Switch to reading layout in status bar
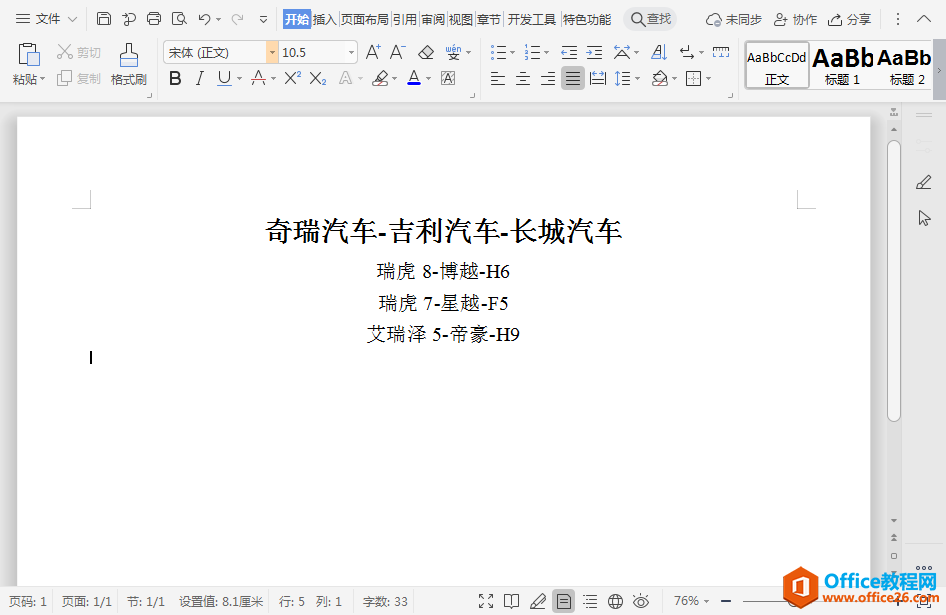946x615 pixels. click(x=512, y=601)
